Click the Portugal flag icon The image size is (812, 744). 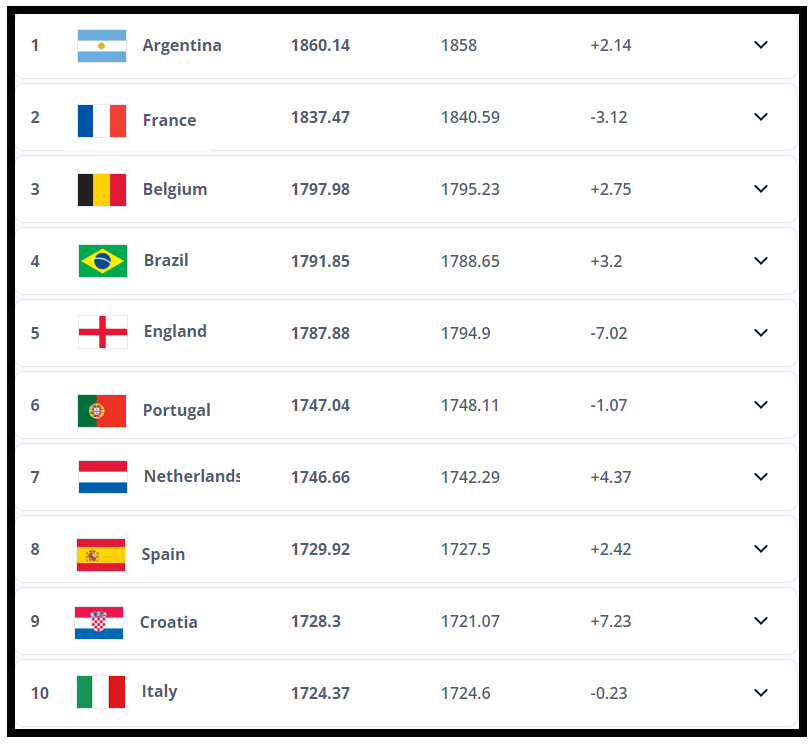(102, 410)
